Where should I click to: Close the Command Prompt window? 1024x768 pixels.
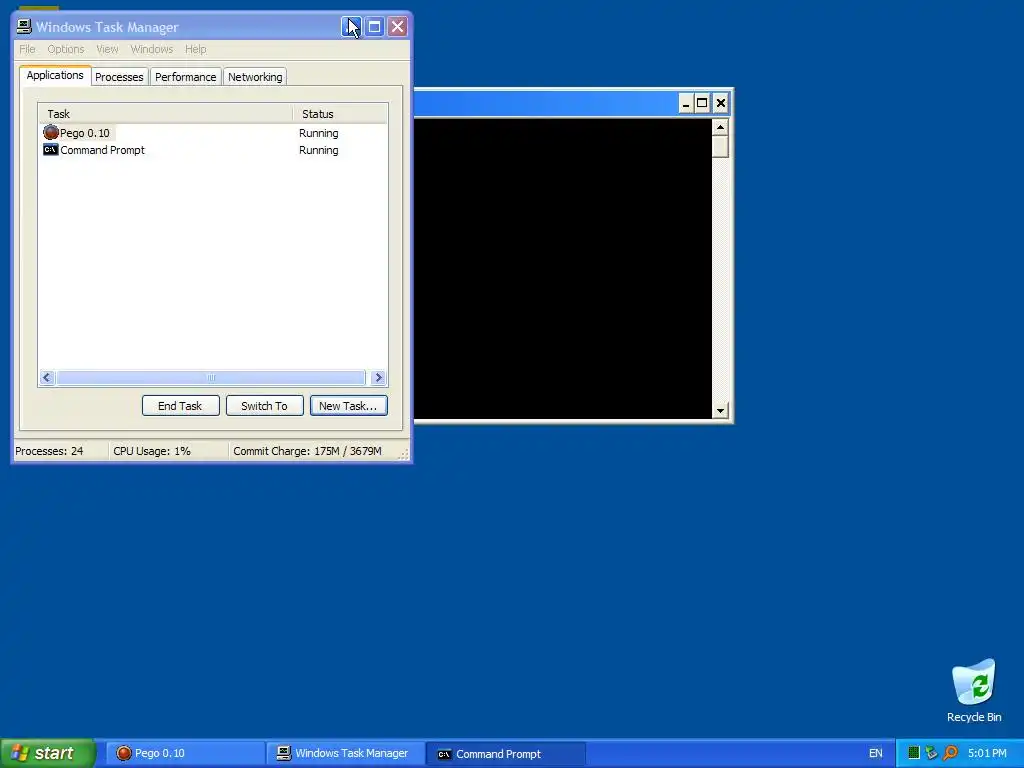(720, 103)
